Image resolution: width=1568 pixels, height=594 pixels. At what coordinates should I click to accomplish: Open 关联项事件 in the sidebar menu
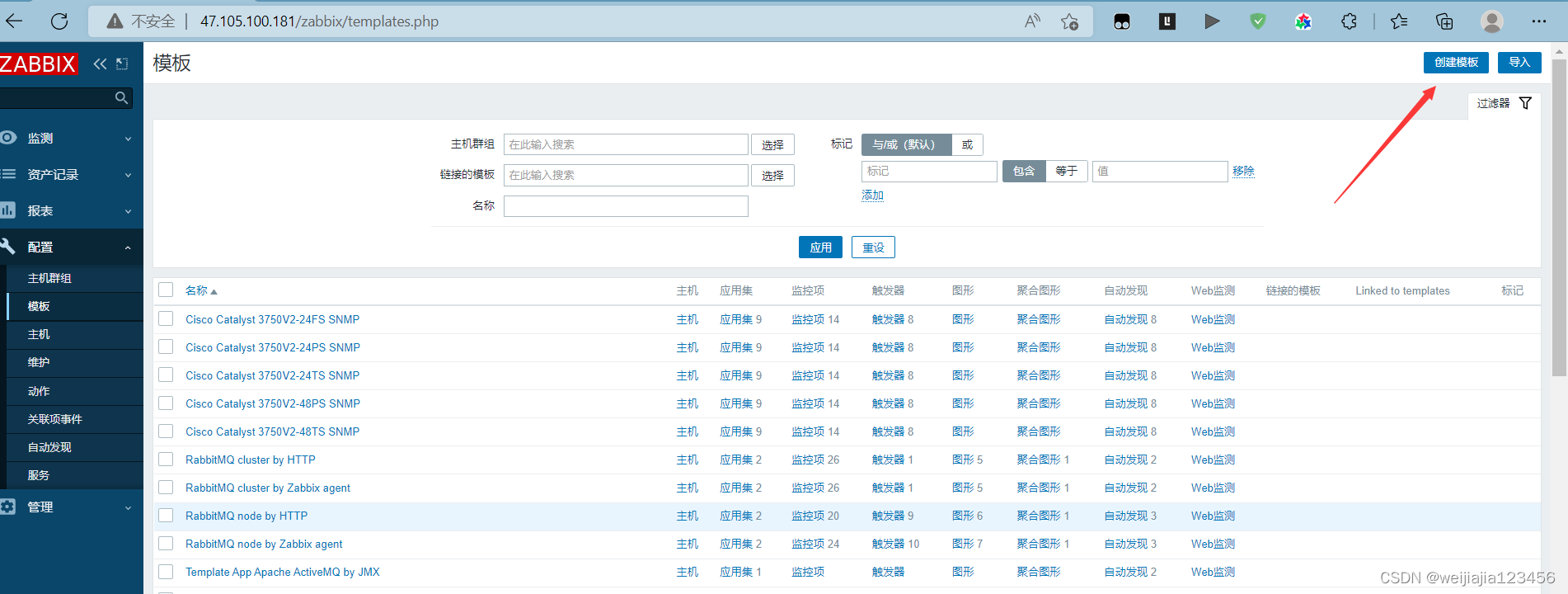click(55, 419)
